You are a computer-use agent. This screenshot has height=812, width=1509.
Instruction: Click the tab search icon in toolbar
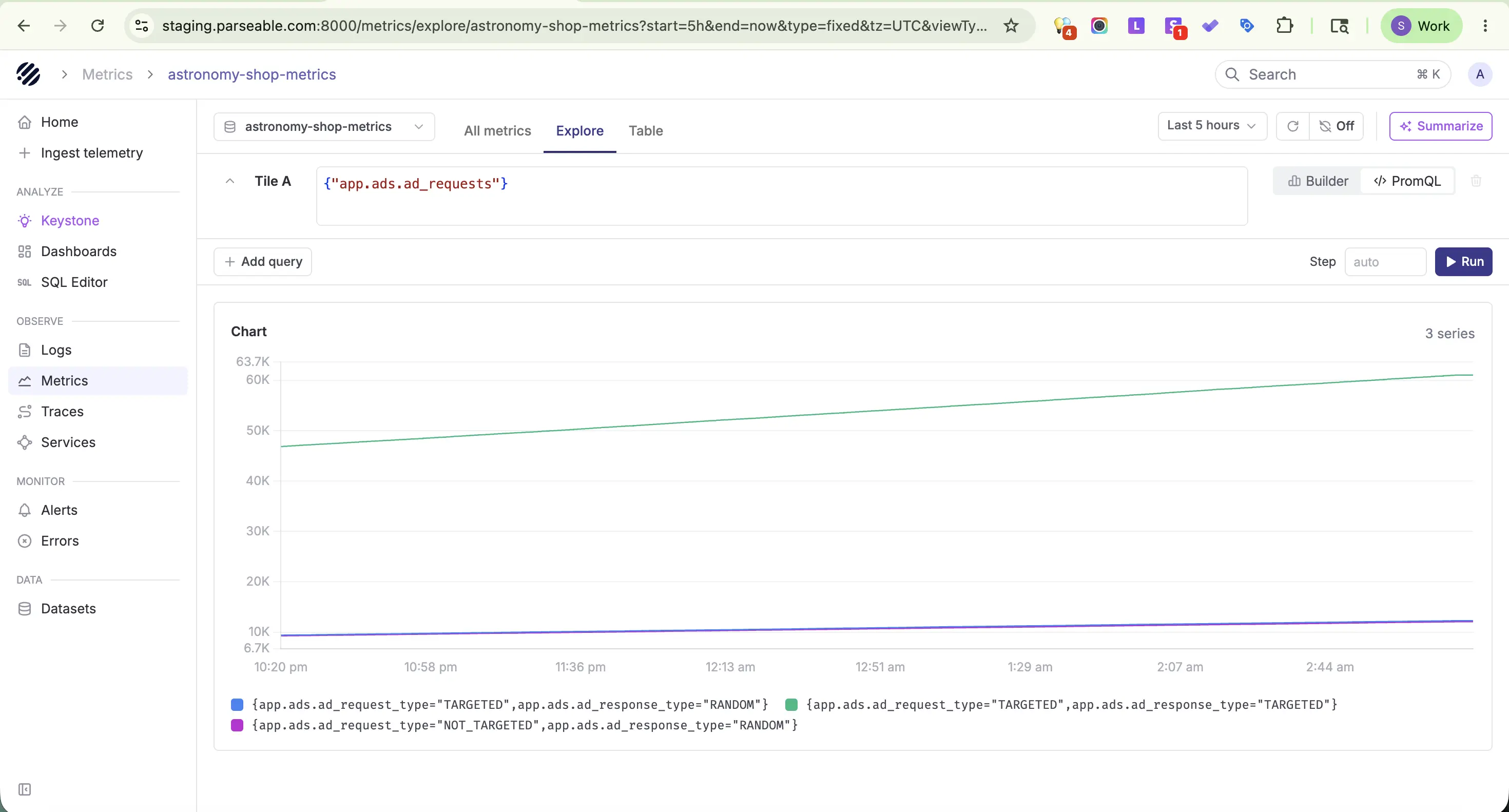click(1339, 26)
